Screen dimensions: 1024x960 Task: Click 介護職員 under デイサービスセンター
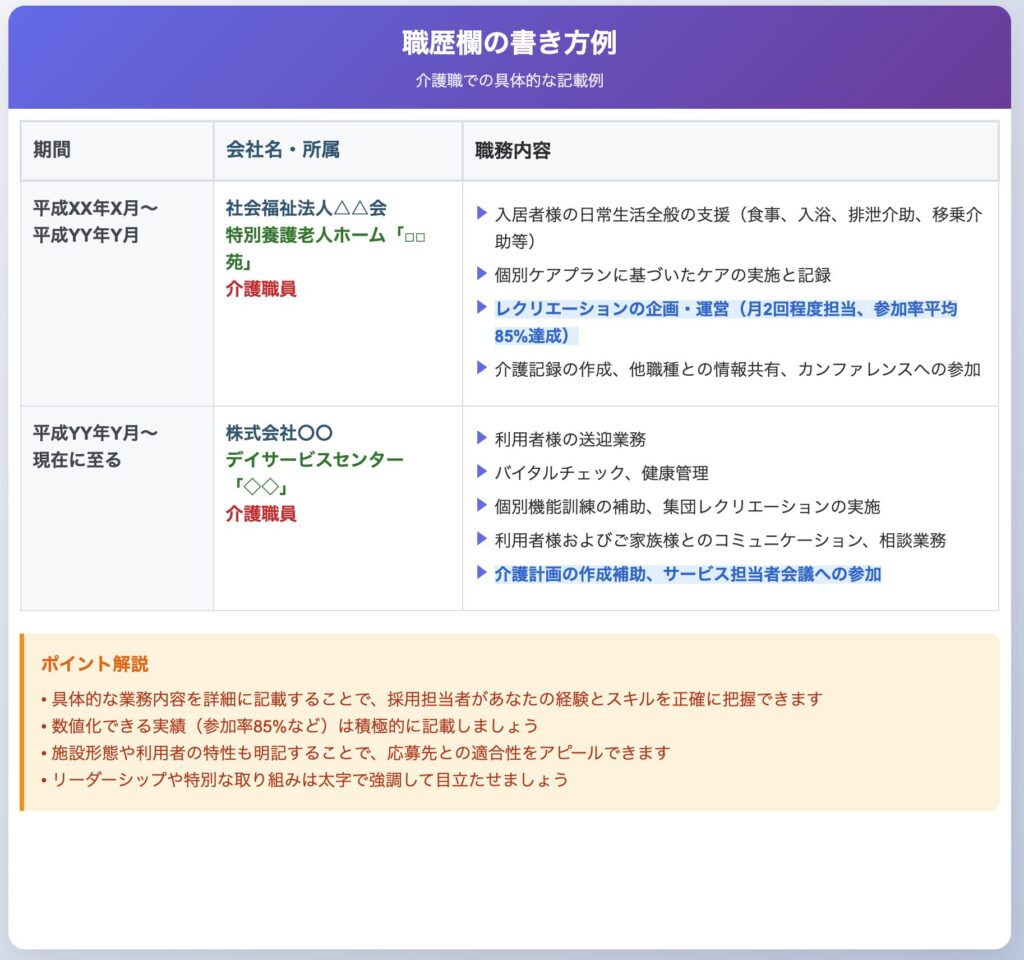[261, 513]
